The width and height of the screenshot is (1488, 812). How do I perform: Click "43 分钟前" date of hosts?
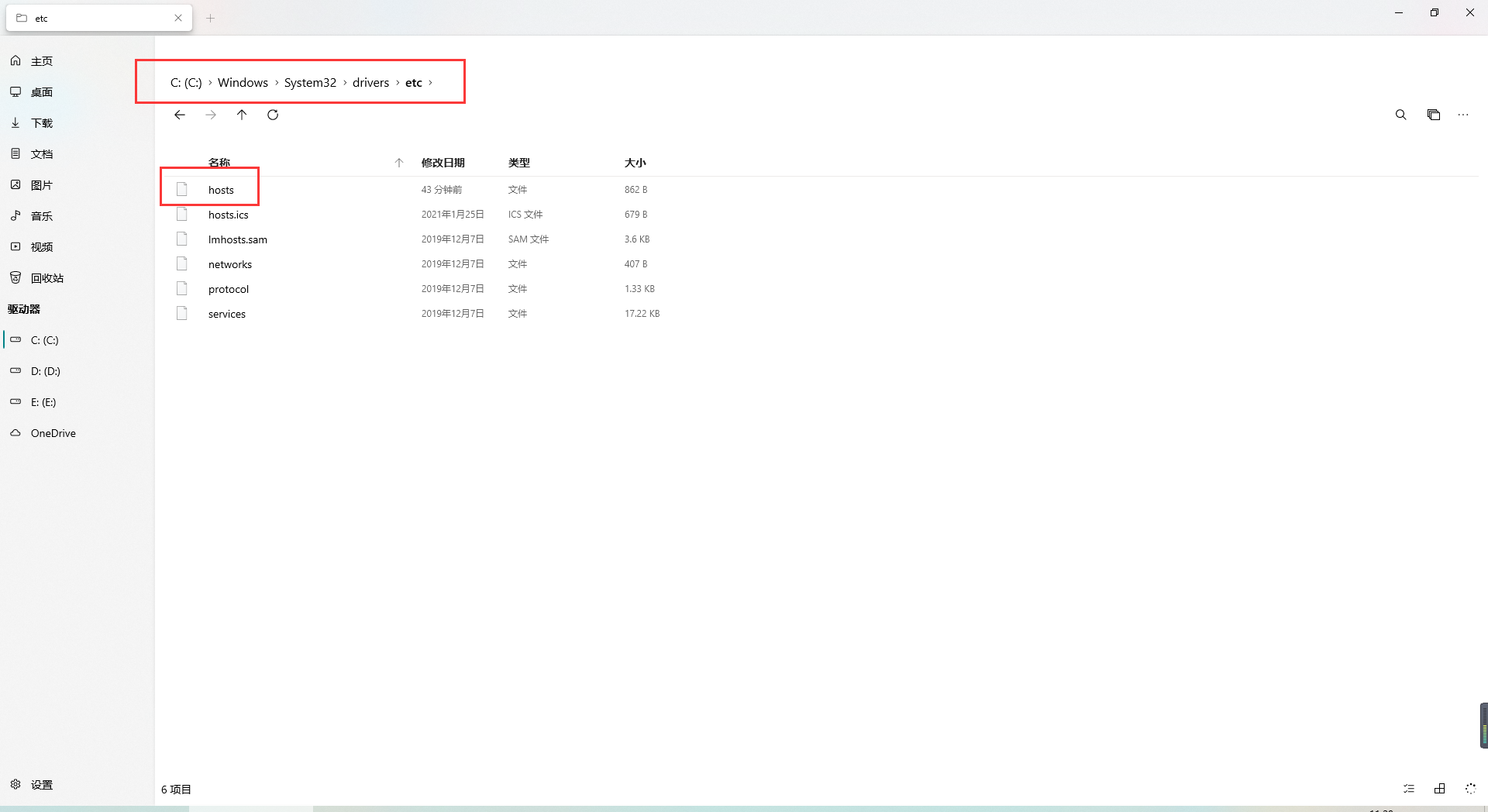point(441,190)
